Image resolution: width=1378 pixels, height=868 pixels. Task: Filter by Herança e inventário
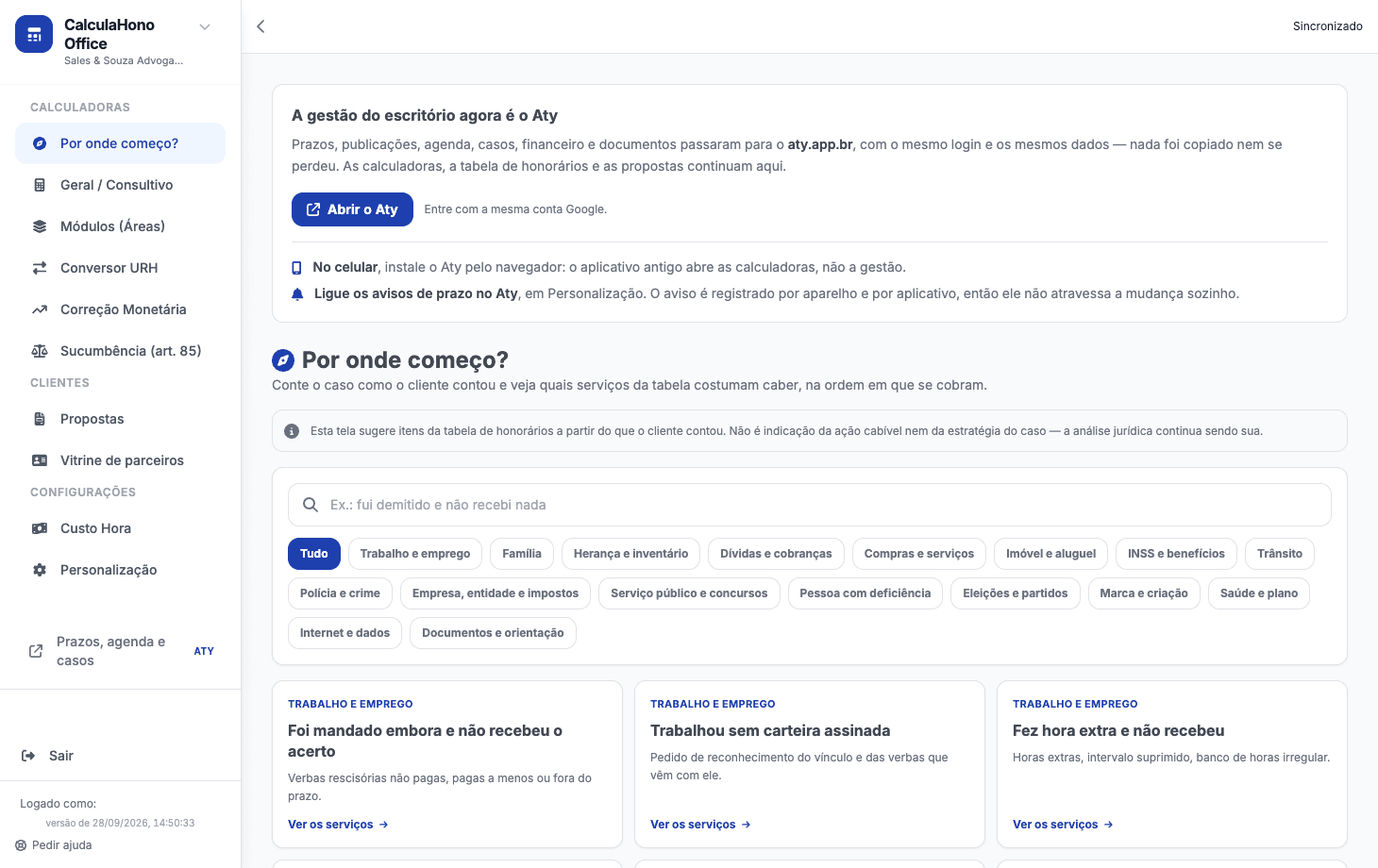[631, 554]
